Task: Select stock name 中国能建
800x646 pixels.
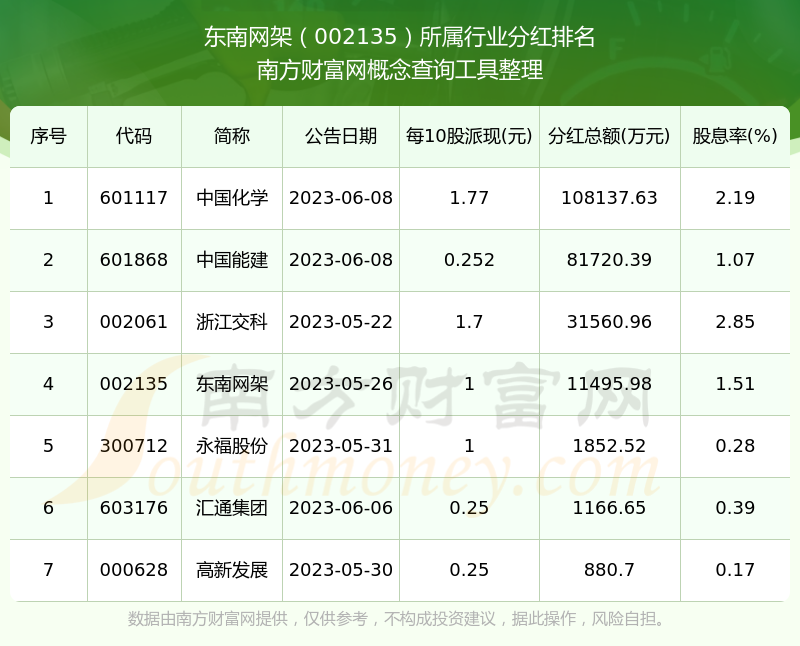Action: [x=232, y=260]
